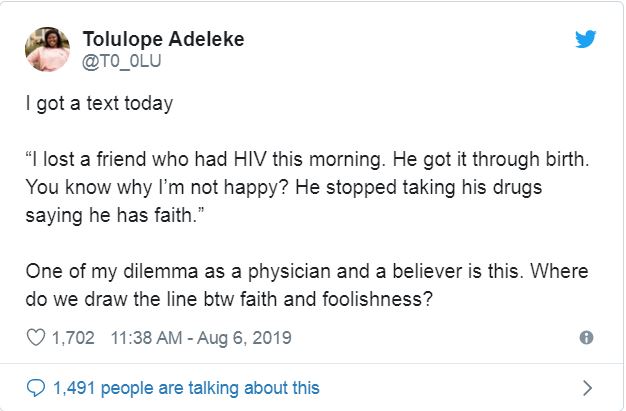The height and width of the screenshot is (411, 626).
Task: Open the @T0_0LU handle link
Action: tap(121, 60)
